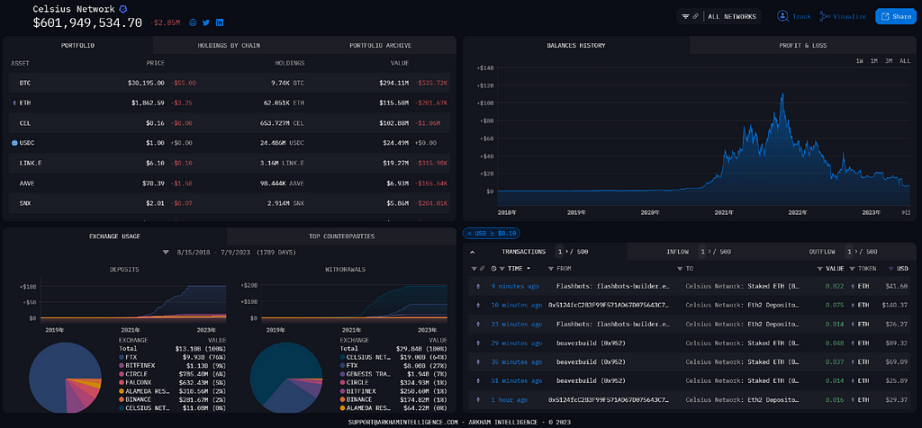
Task: Set chart range to 1M
Action: click(874, 61)
